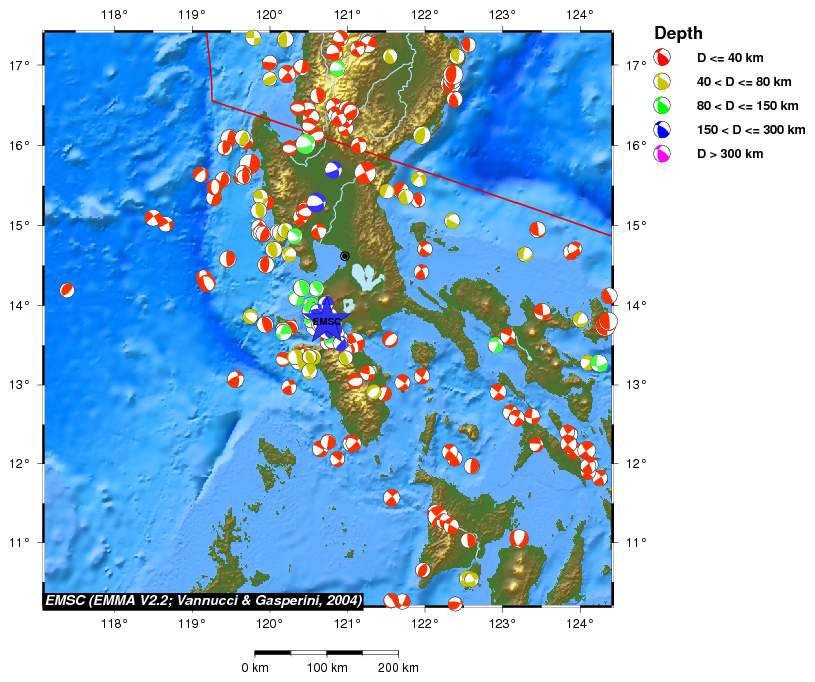The width and height of the screenshot is (815, 682).
Task: Click the magenta D > 300 km legend symbol
Action: [x=661, y=153]
